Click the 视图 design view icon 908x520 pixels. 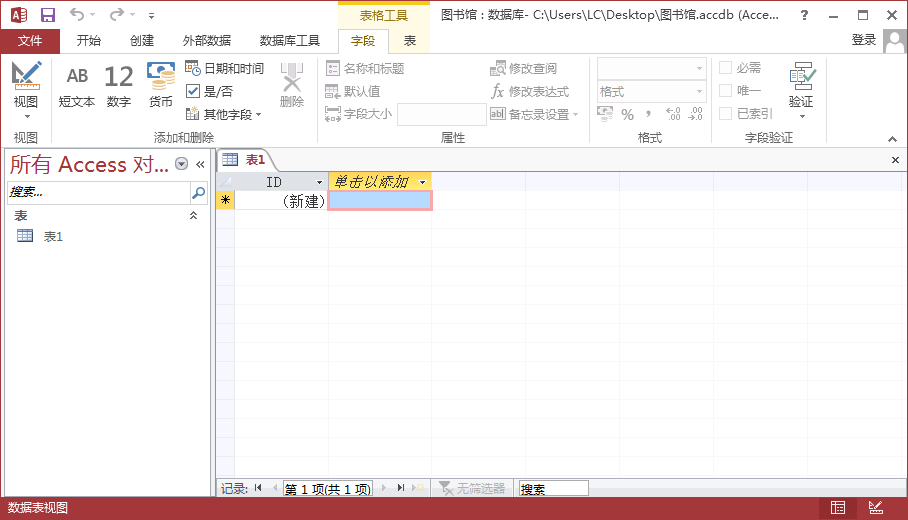pos(26,76)
